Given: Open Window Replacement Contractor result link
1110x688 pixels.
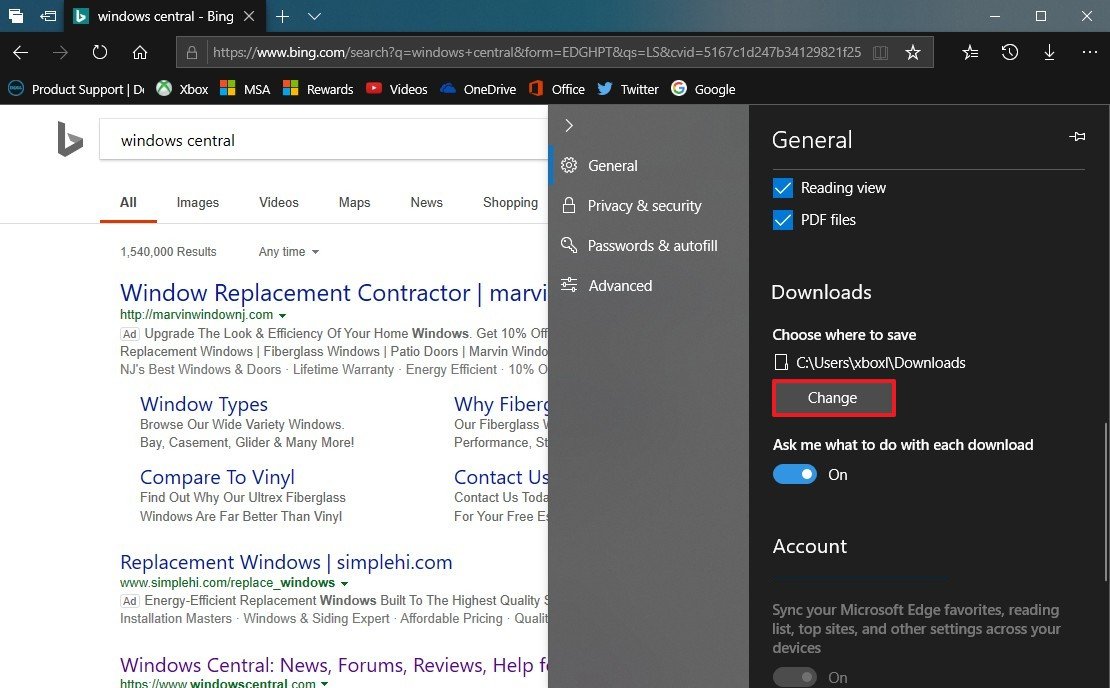Looking at the screenshot, I should (333, 293).
